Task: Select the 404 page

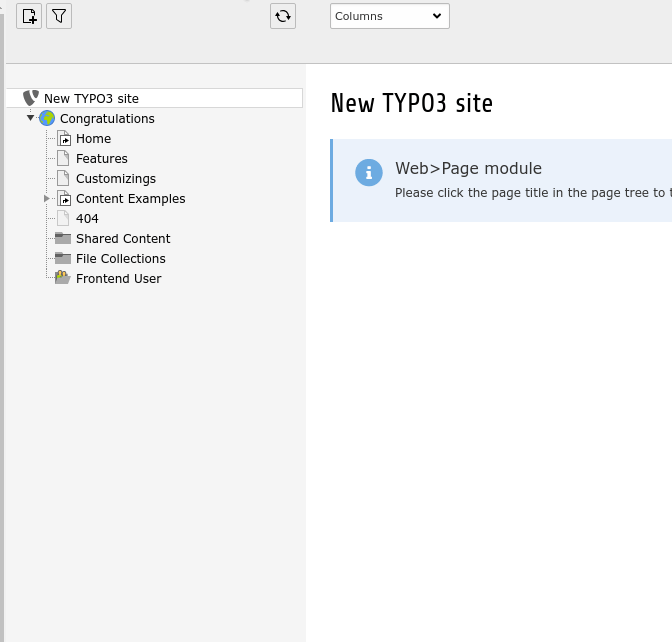Action: click(87, 219)
